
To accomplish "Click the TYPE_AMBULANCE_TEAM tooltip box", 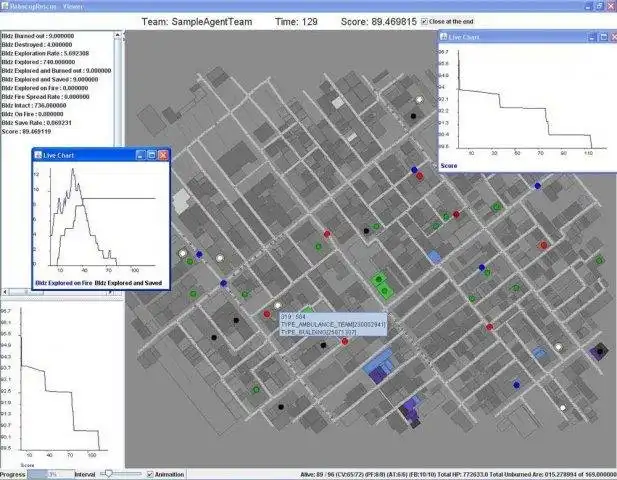I will pos(333,325).
